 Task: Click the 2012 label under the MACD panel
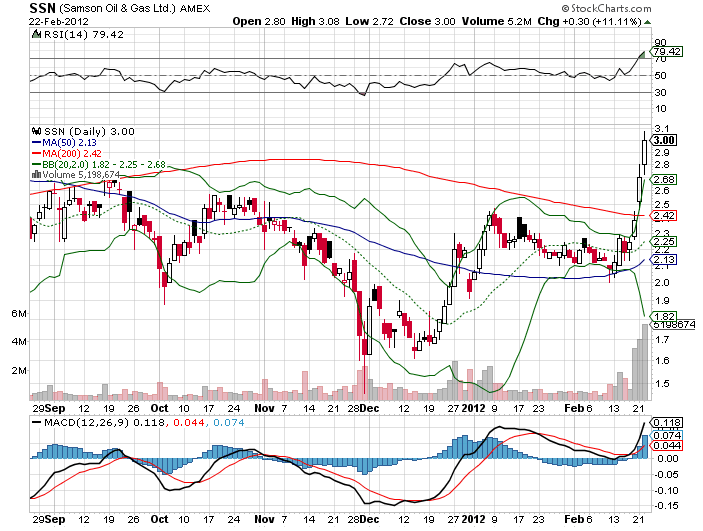(x=473, y=519)
